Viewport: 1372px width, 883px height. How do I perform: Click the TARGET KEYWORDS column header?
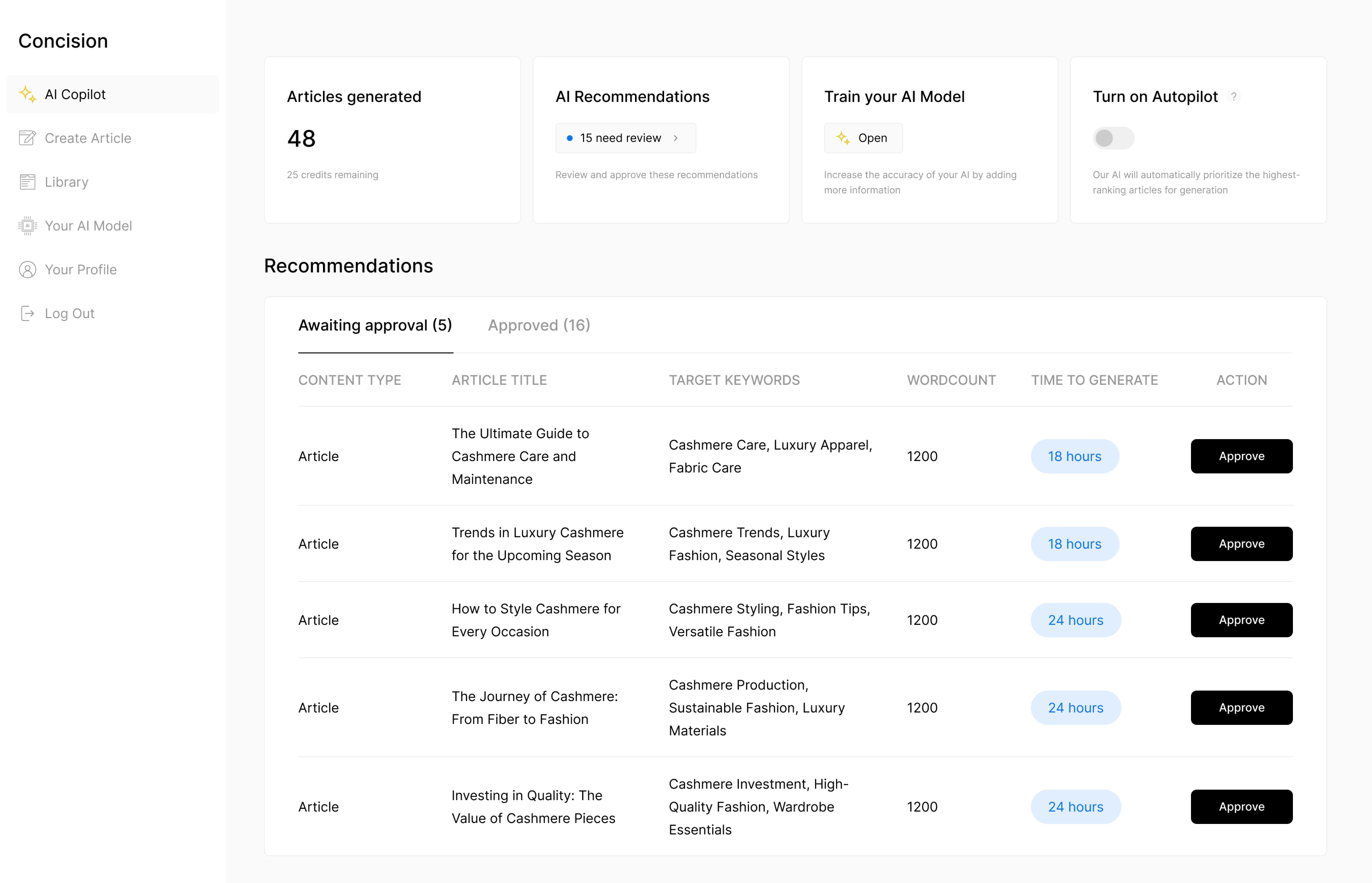(x=734, y=380)
